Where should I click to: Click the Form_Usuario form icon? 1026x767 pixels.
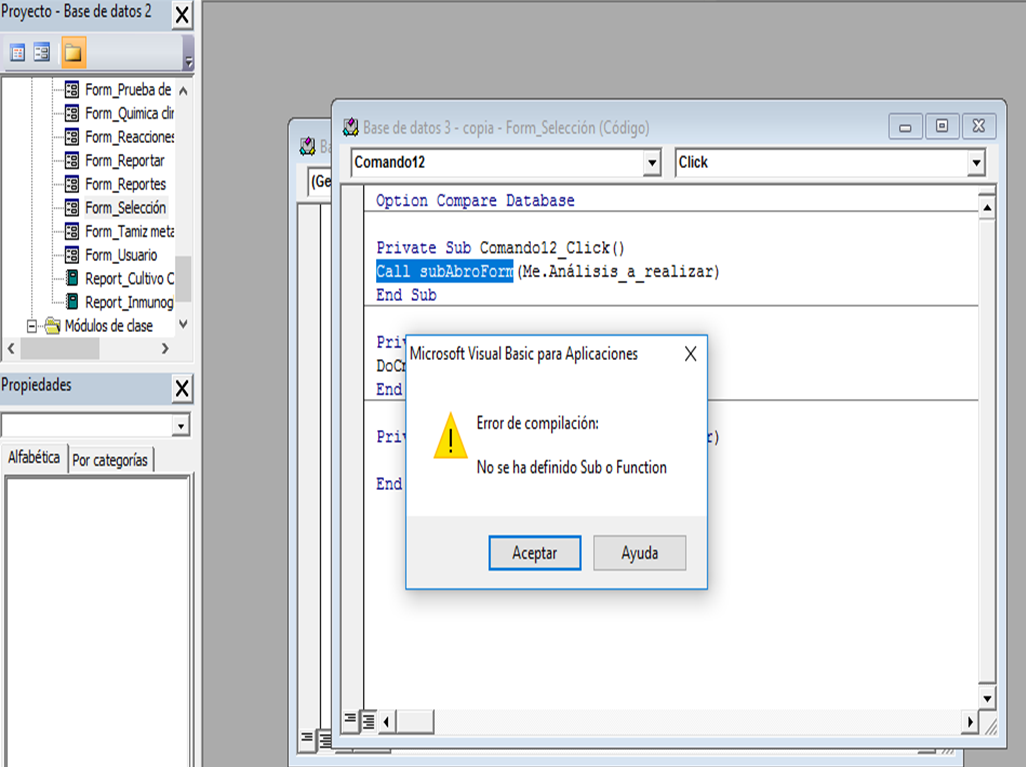pos(72,255)
